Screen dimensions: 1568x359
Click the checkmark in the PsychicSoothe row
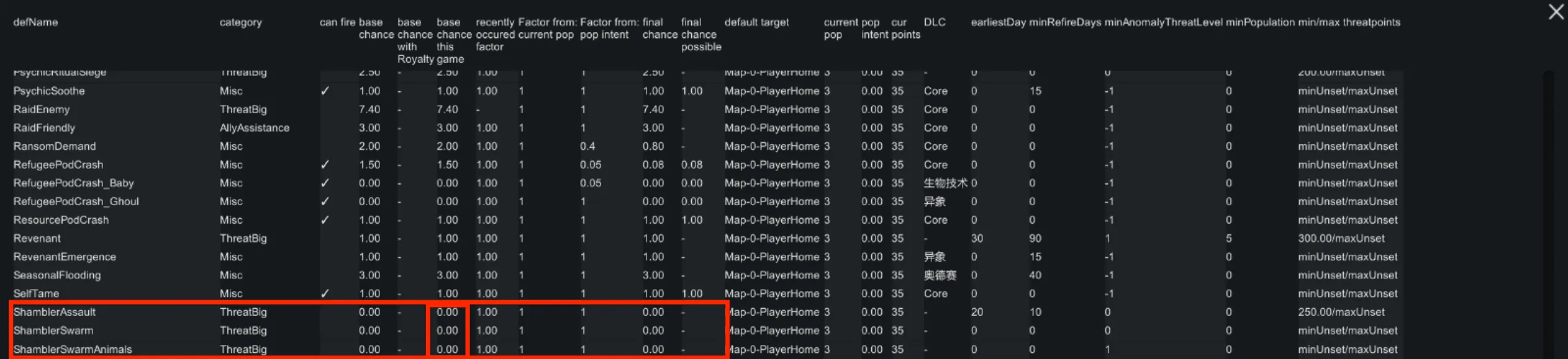pos(325,91)
